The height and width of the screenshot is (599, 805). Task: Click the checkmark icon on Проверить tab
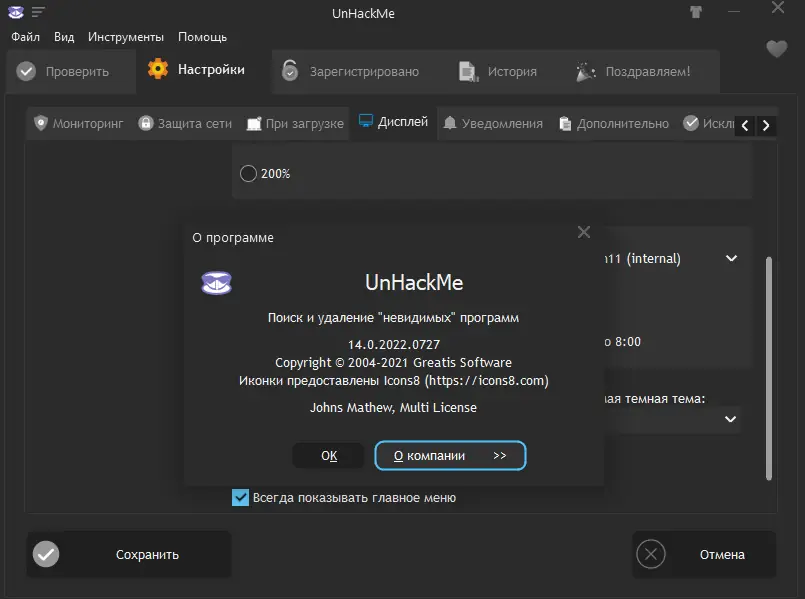click(x=26, y=71)
